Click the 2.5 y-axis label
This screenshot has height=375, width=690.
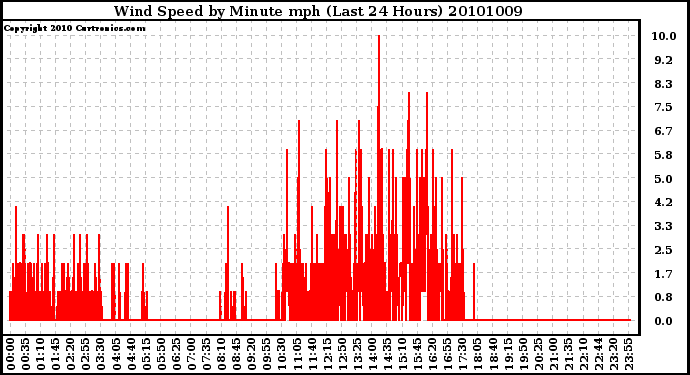point(664,250)
